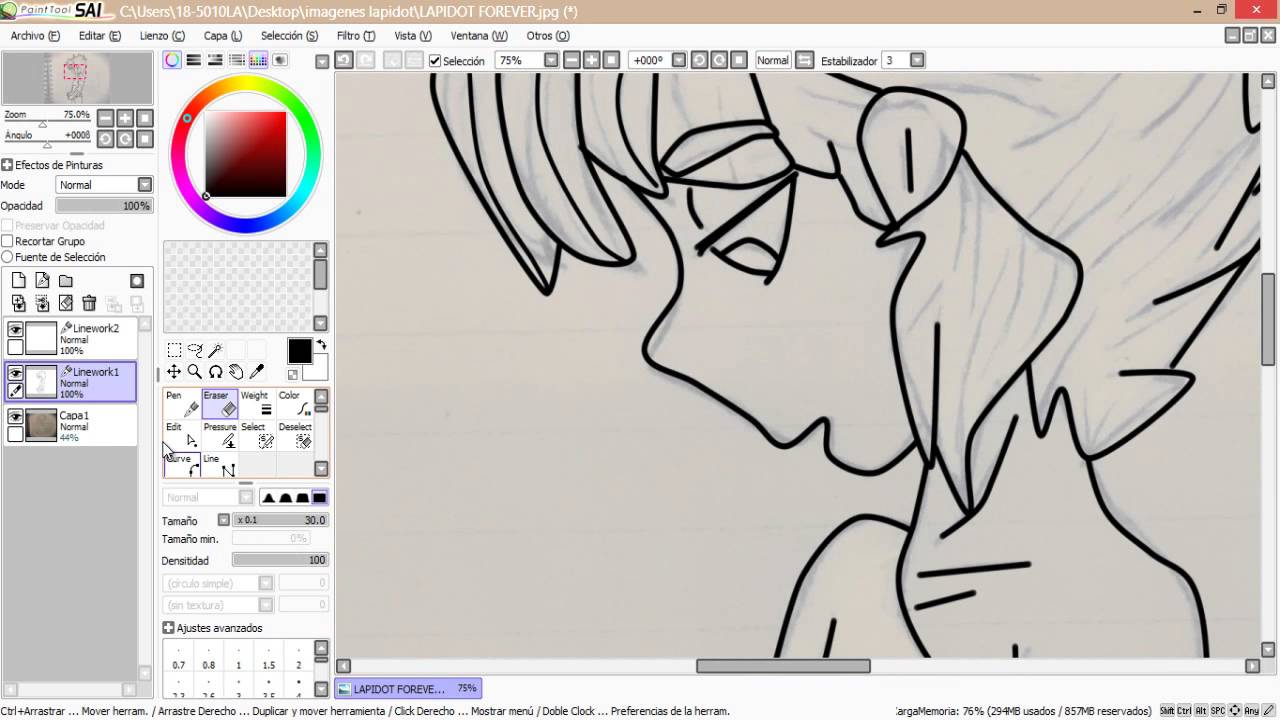
Task: Show the color wheel panel
Action: pyautogui.click(x=172, y=60)
